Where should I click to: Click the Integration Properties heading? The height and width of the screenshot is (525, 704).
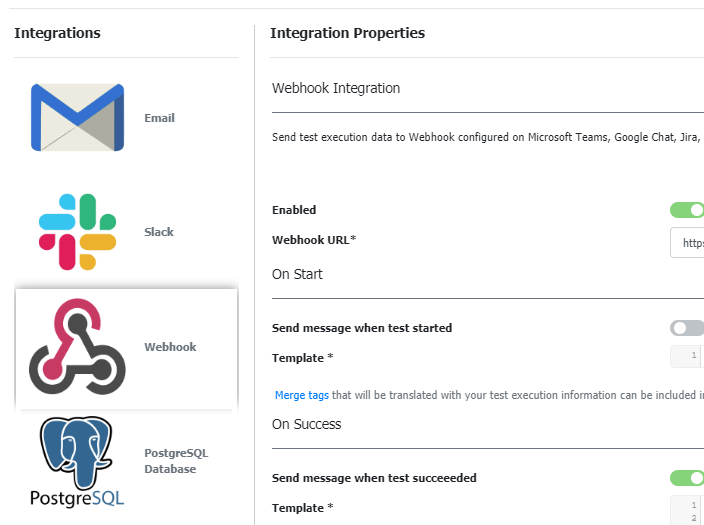[x=347, y=33]
